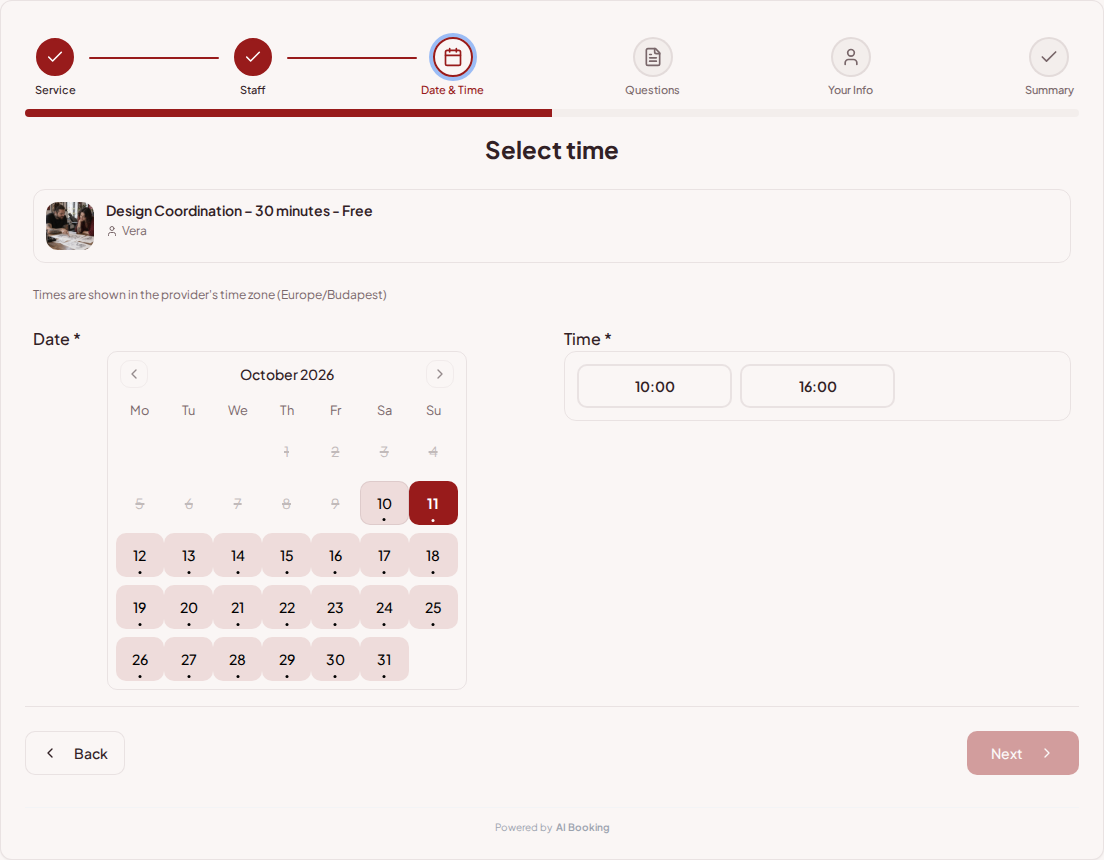Click the staff name Vera
Image resolution: width=1104 pixels, height=860 pixels.
(x=134, y=231)
